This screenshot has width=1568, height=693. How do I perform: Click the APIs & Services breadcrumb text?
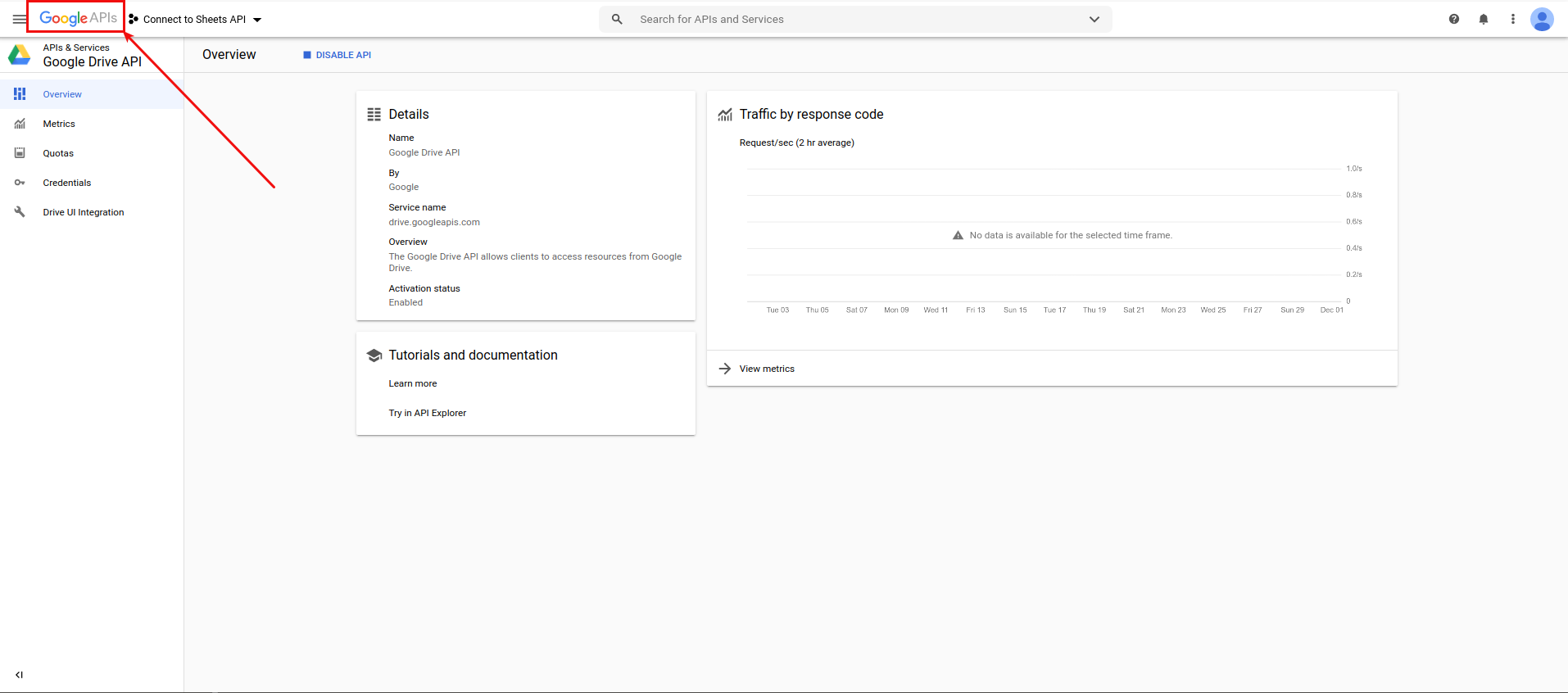click(76, 48)
